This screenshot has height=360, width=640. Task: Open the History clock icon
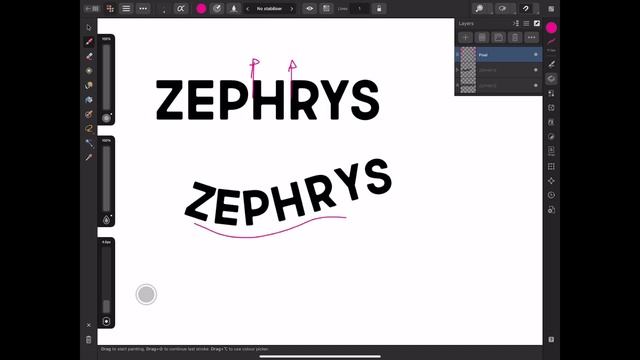551,195
